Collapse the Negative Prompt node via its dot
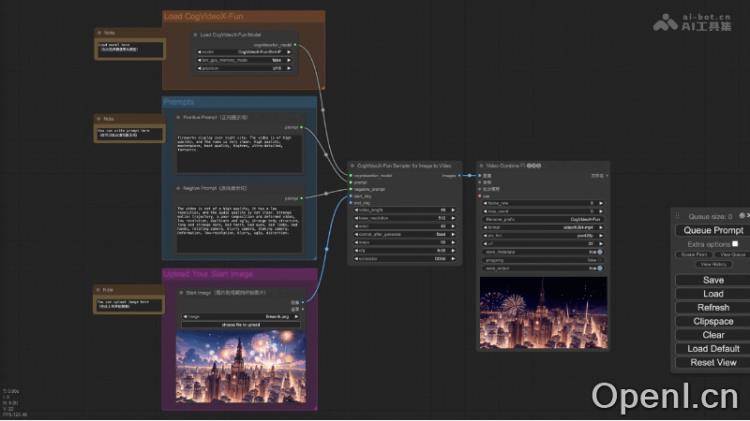This screenshot has width=750, height=421. [177, 187]
